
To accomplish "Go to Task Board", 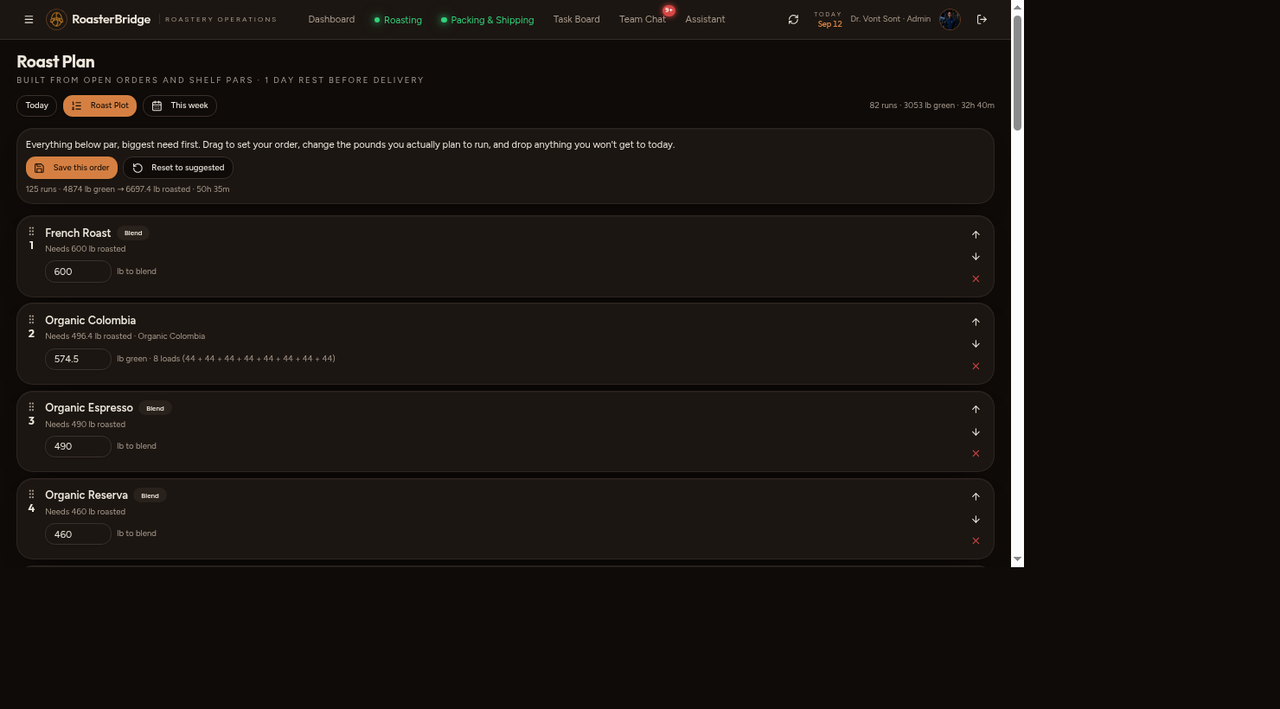I will pyautogui.click(x=576, y=19).
